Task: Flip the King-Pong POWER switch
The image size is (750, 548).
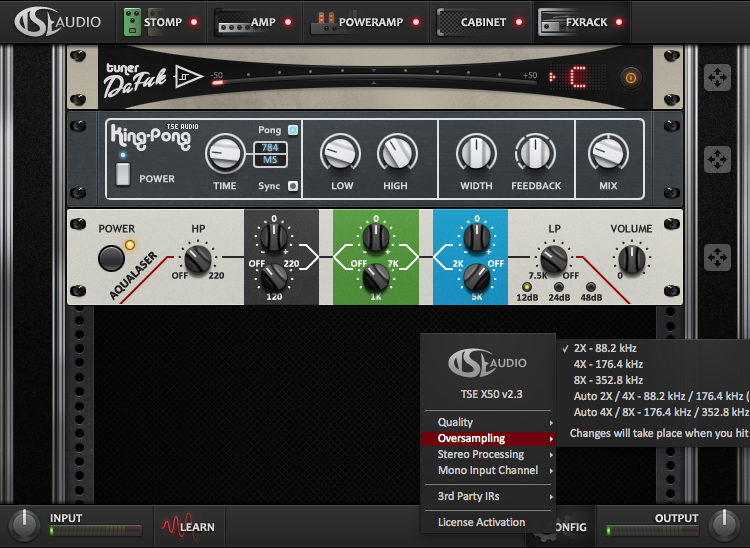Action: 123,174
